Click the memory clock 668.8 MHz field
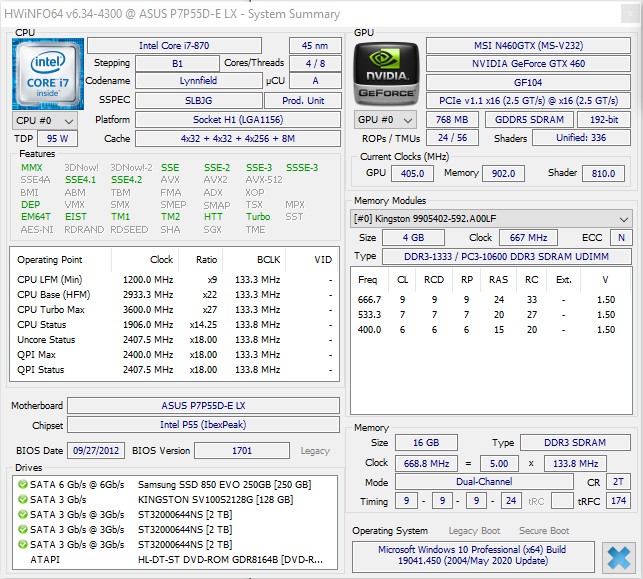Viewport: 643px width, 579px height. [x=426, y=464]
